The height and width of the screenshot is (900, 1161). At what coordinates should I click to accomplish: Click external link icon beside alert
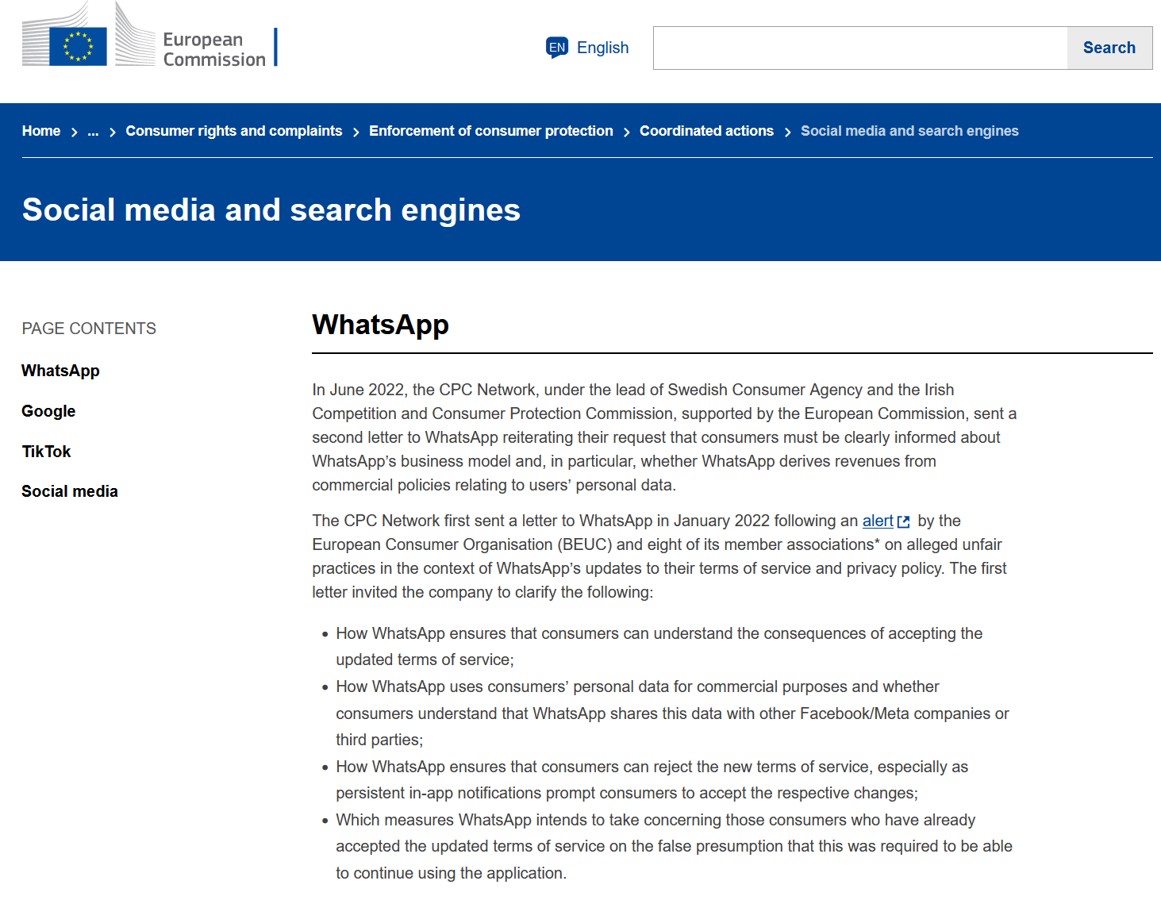click(x=903, y=522)
